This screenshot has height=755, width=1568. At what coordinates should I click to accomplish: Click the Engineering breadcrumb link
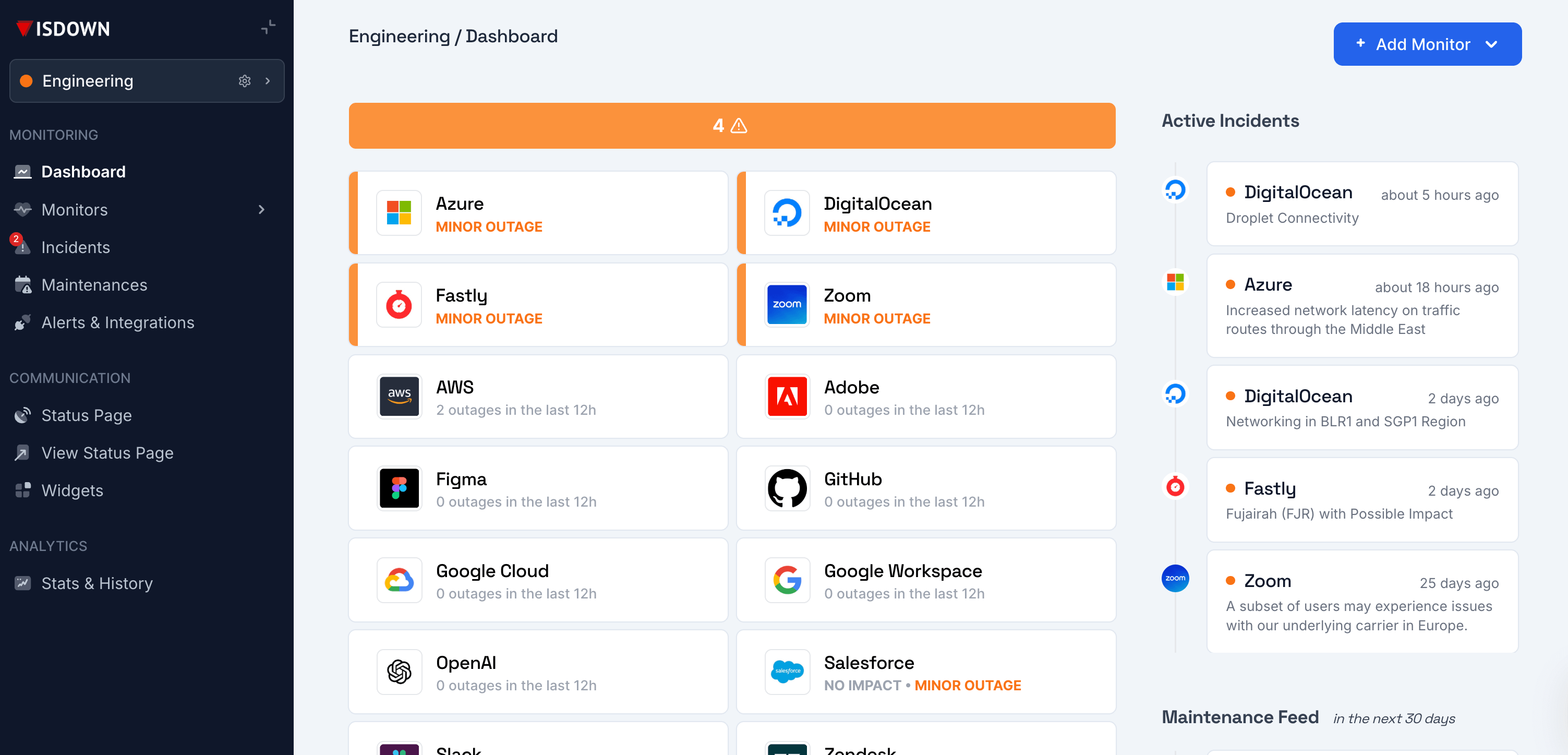(400, 37)
